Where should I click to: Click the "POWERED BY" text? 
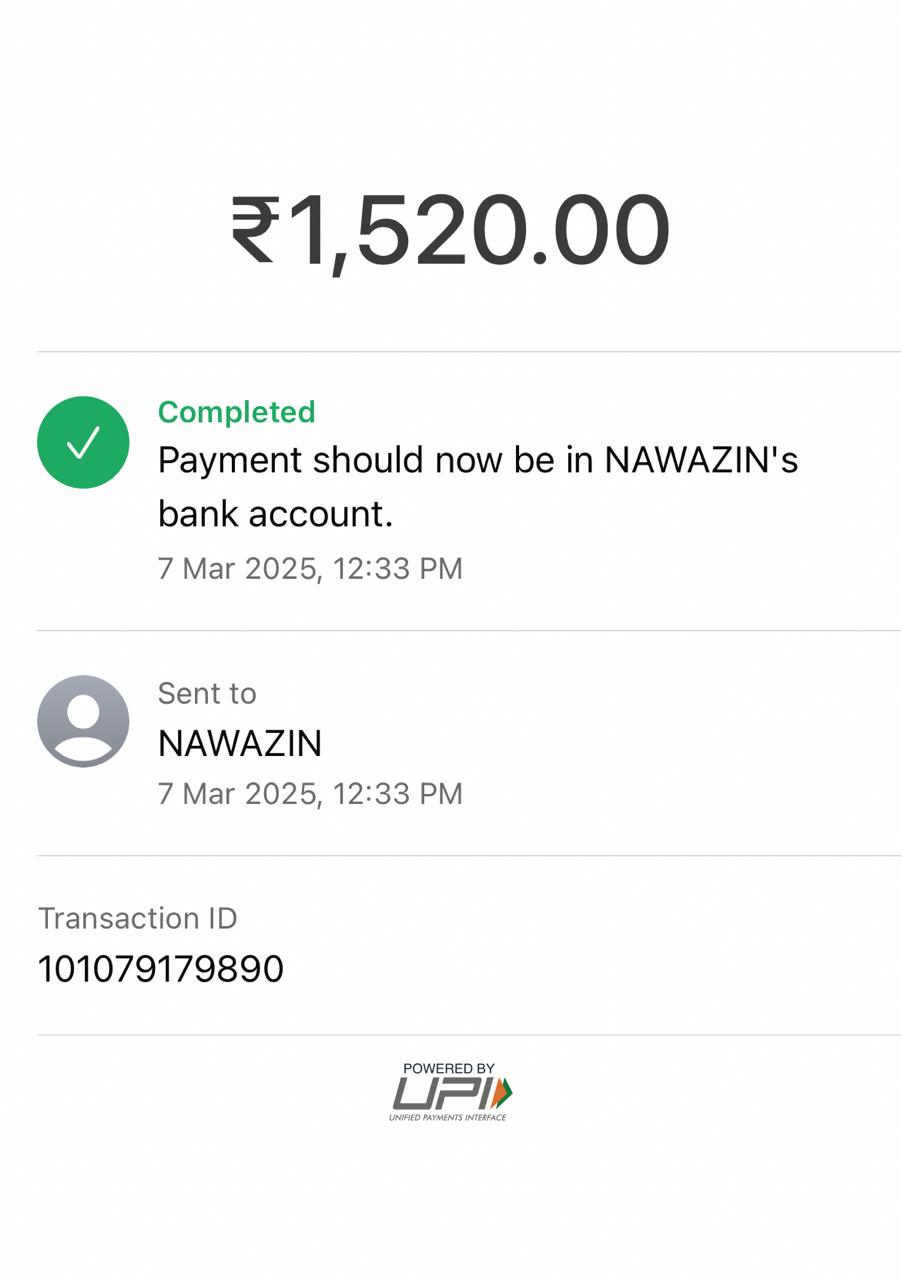coord(449,1068)
